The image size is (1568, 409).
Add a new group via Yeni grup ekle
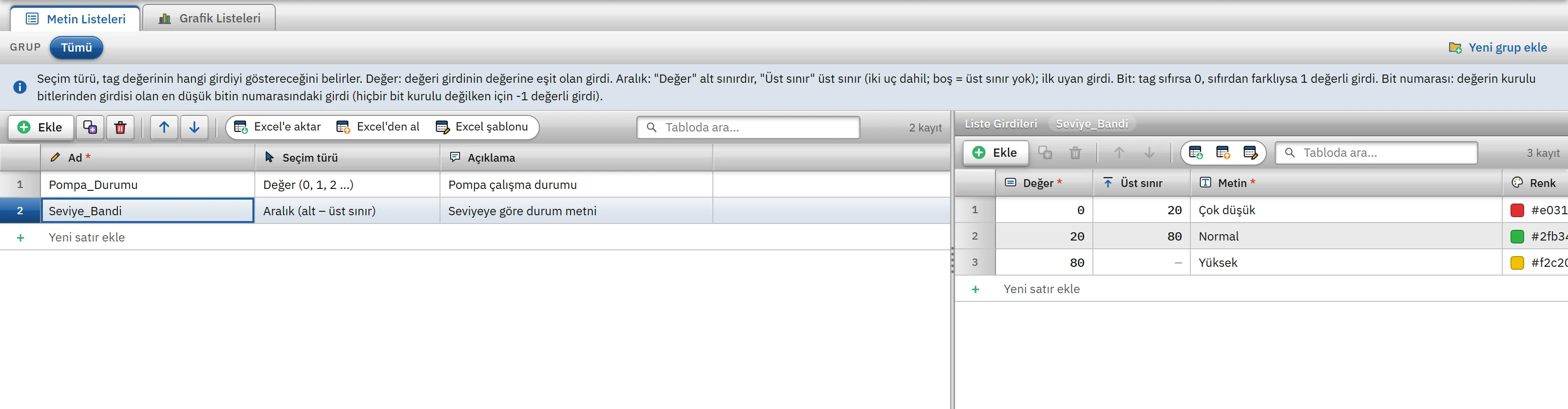1498,48
